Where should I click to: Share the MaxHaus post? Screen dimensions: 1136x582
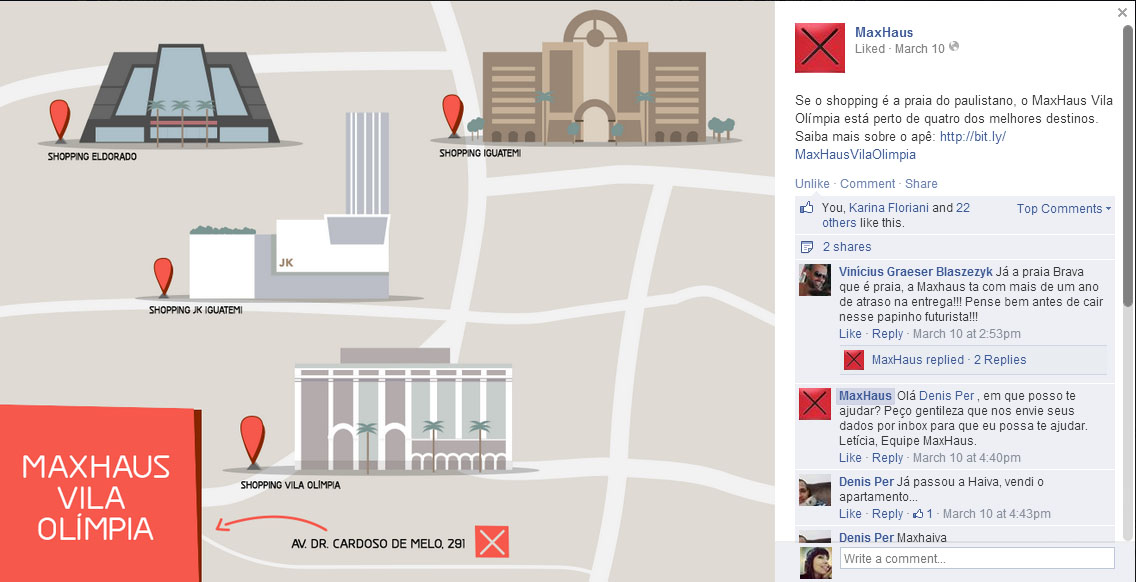point(921,183)
